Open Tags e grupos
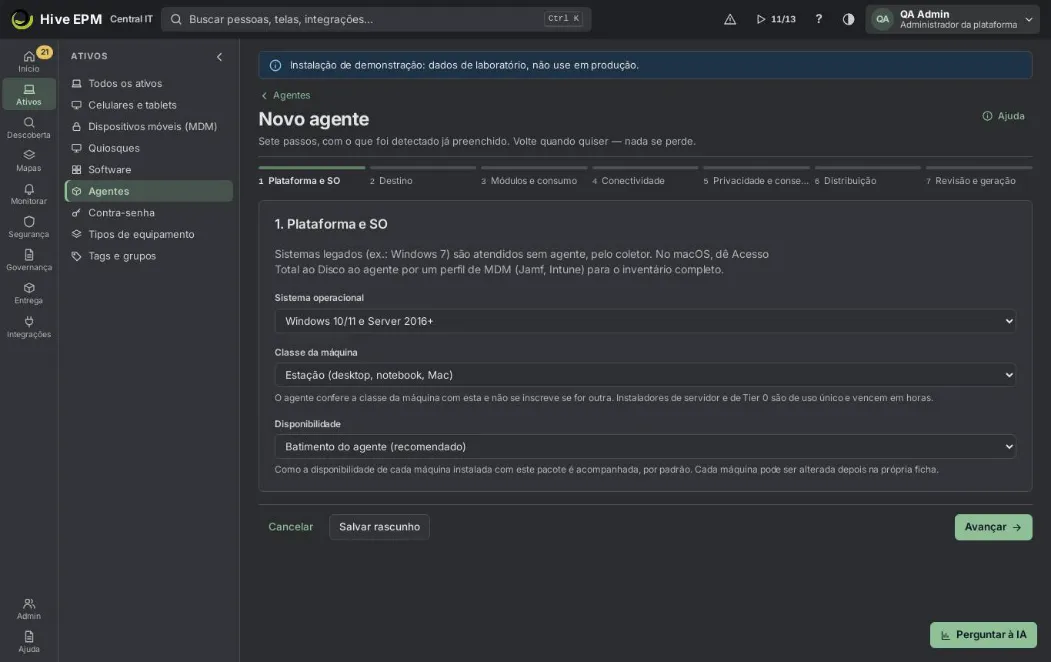This screenshot has width=1051, height=662. coord(149,256)
